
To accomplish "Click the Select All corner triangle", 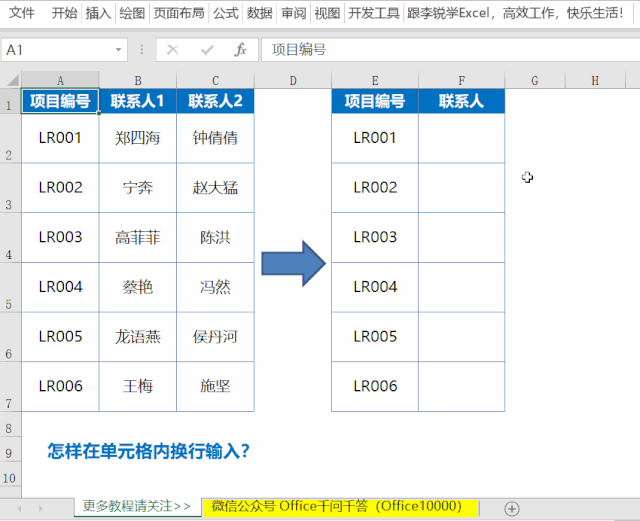I will tap(11, 80).
